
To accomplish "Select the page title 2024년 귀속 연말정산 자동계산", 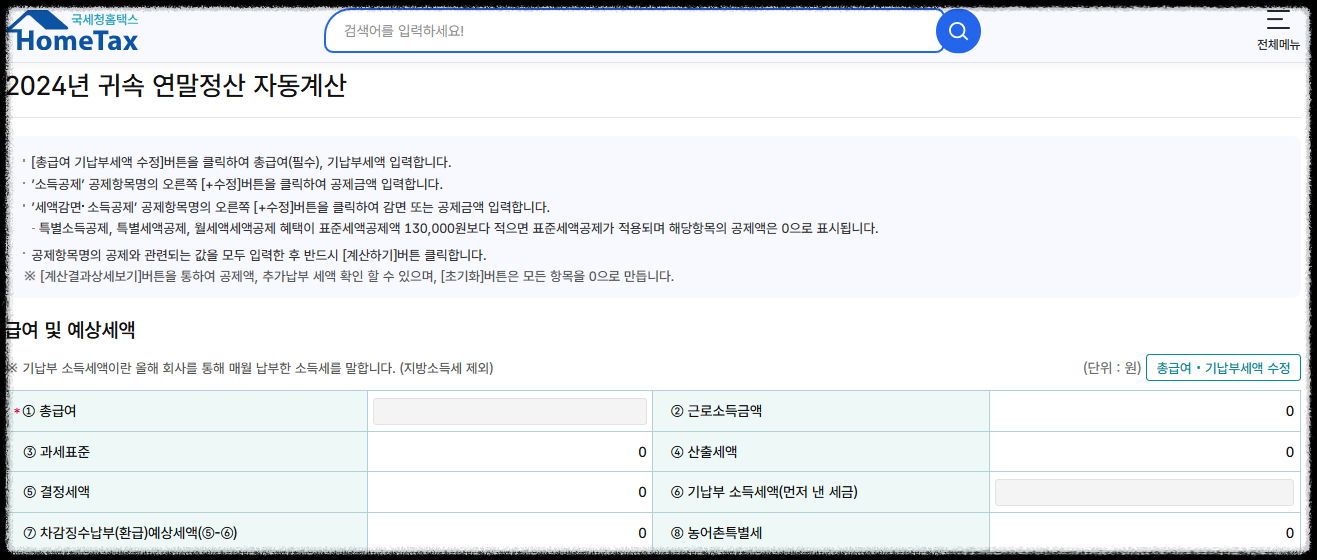I will coord(176,86).
